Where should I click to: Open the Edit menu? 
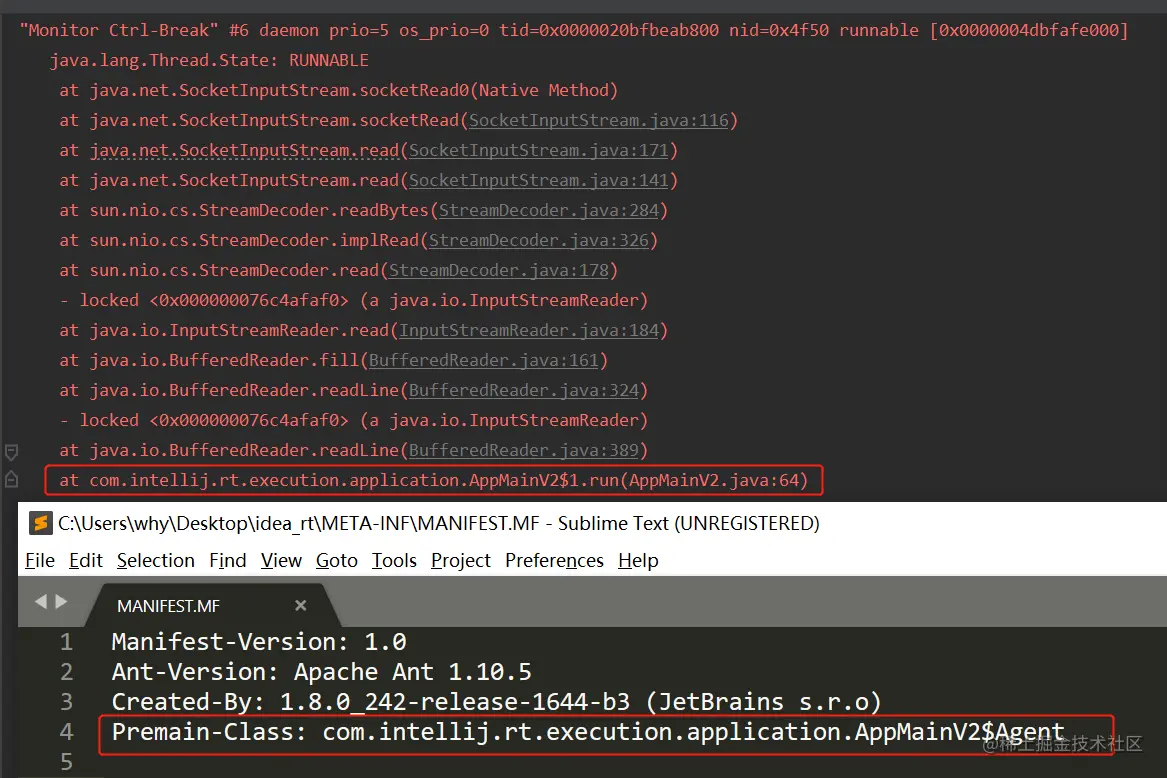click(86, 561)
